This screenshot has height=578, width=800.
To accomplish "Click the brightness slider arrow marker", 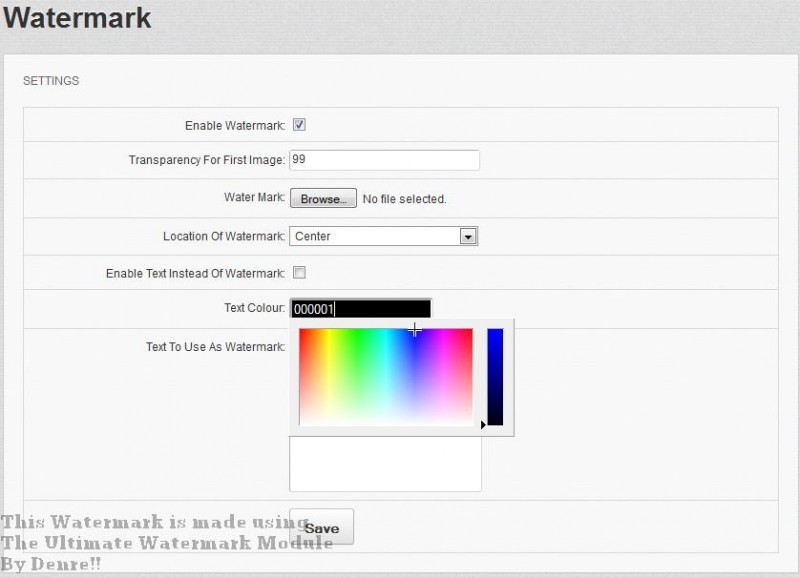I will (x=483, y=424).
